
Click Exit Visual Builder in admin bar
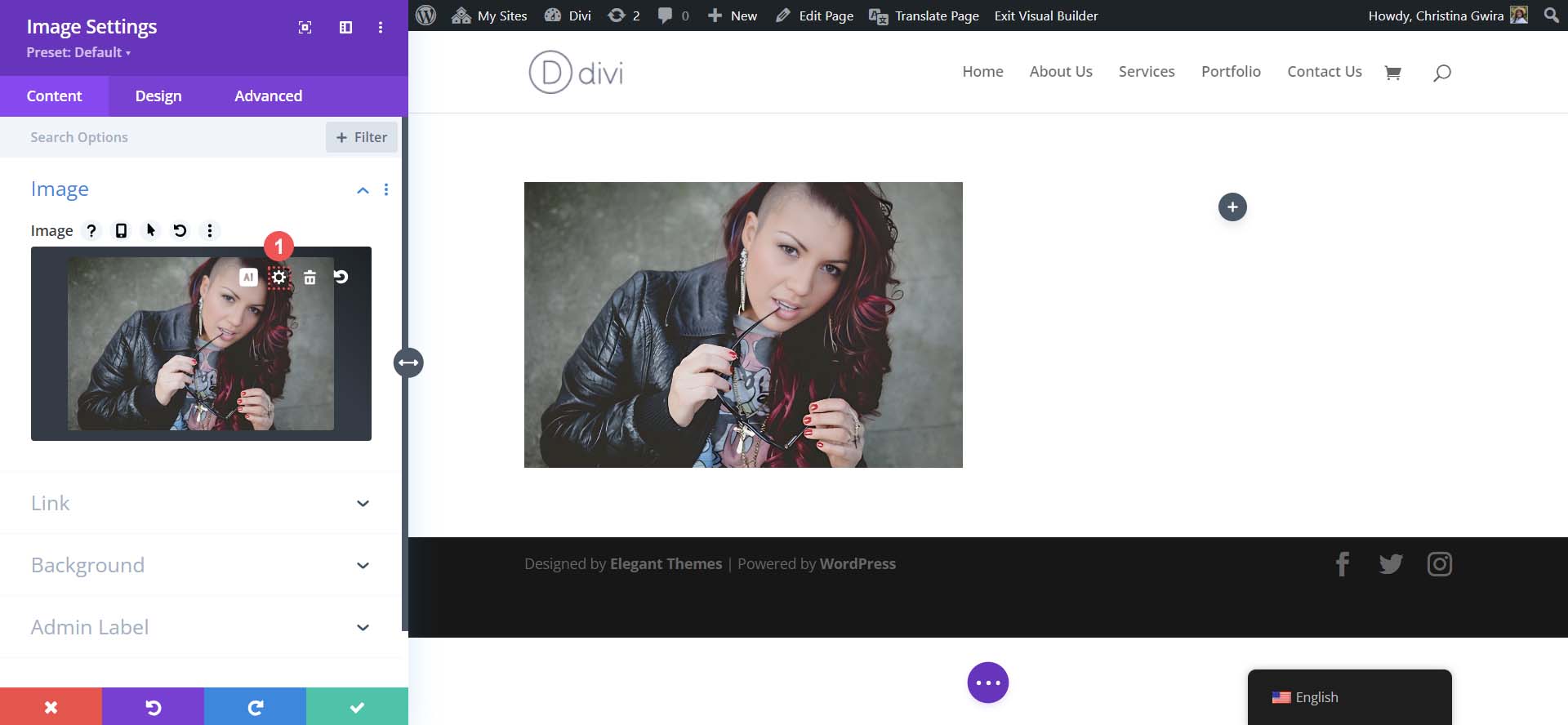[1045, 16]
